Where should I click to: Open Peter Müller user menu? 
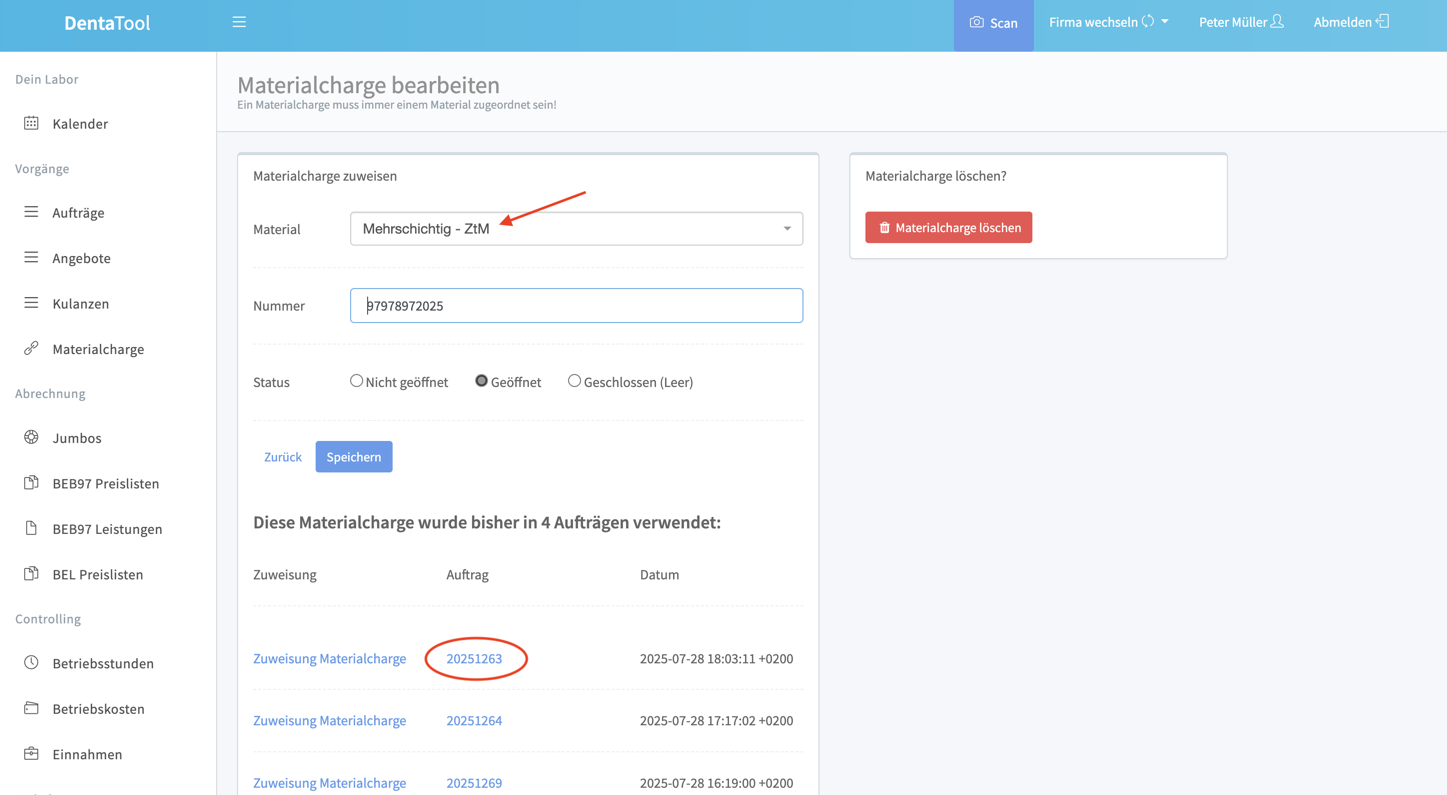pos(1240,22)
